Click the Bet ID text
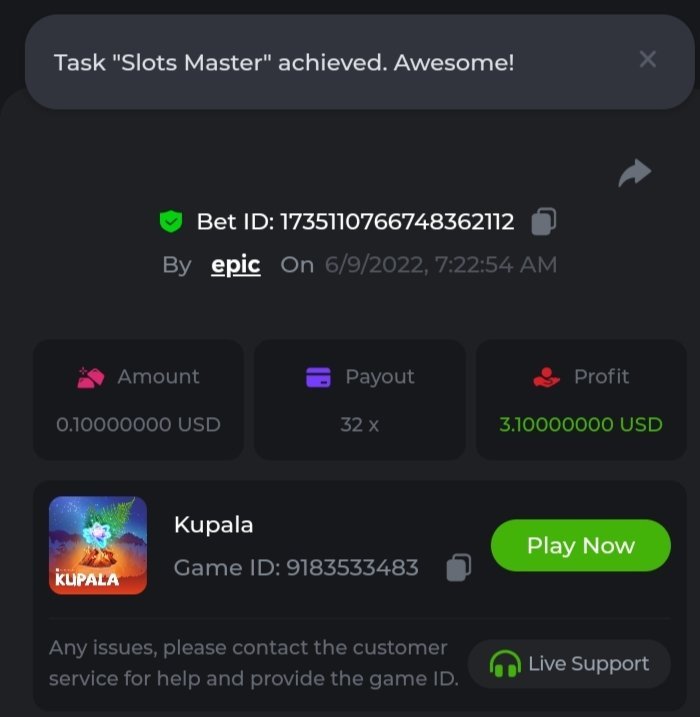The width and height of the screenshot is (700, 717). (x=355, y=221)
